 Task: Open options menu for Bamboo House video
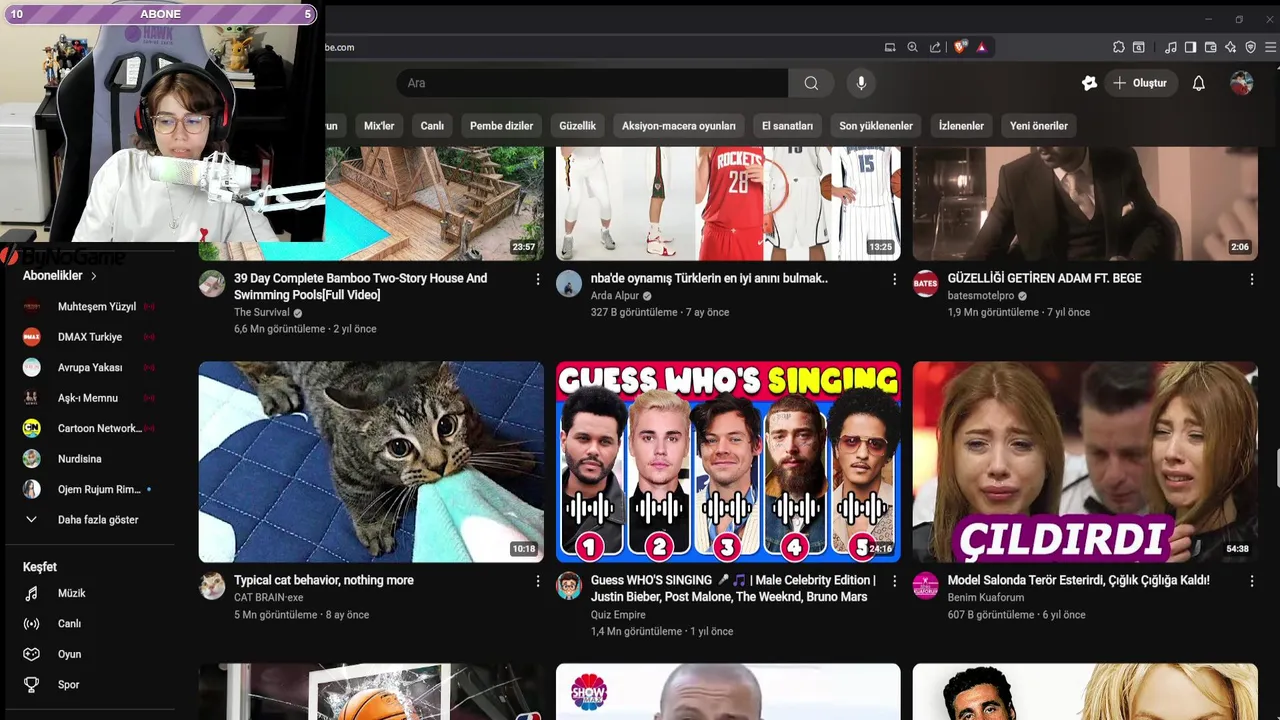pyautogui.click(x=538, y=280)
